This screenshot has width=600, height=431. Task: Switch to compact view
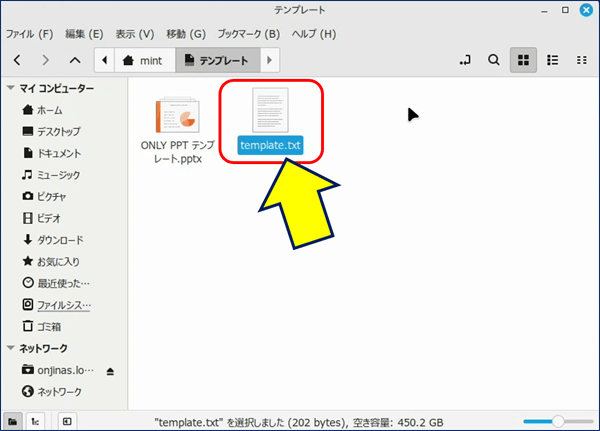(x=582, y=60)
